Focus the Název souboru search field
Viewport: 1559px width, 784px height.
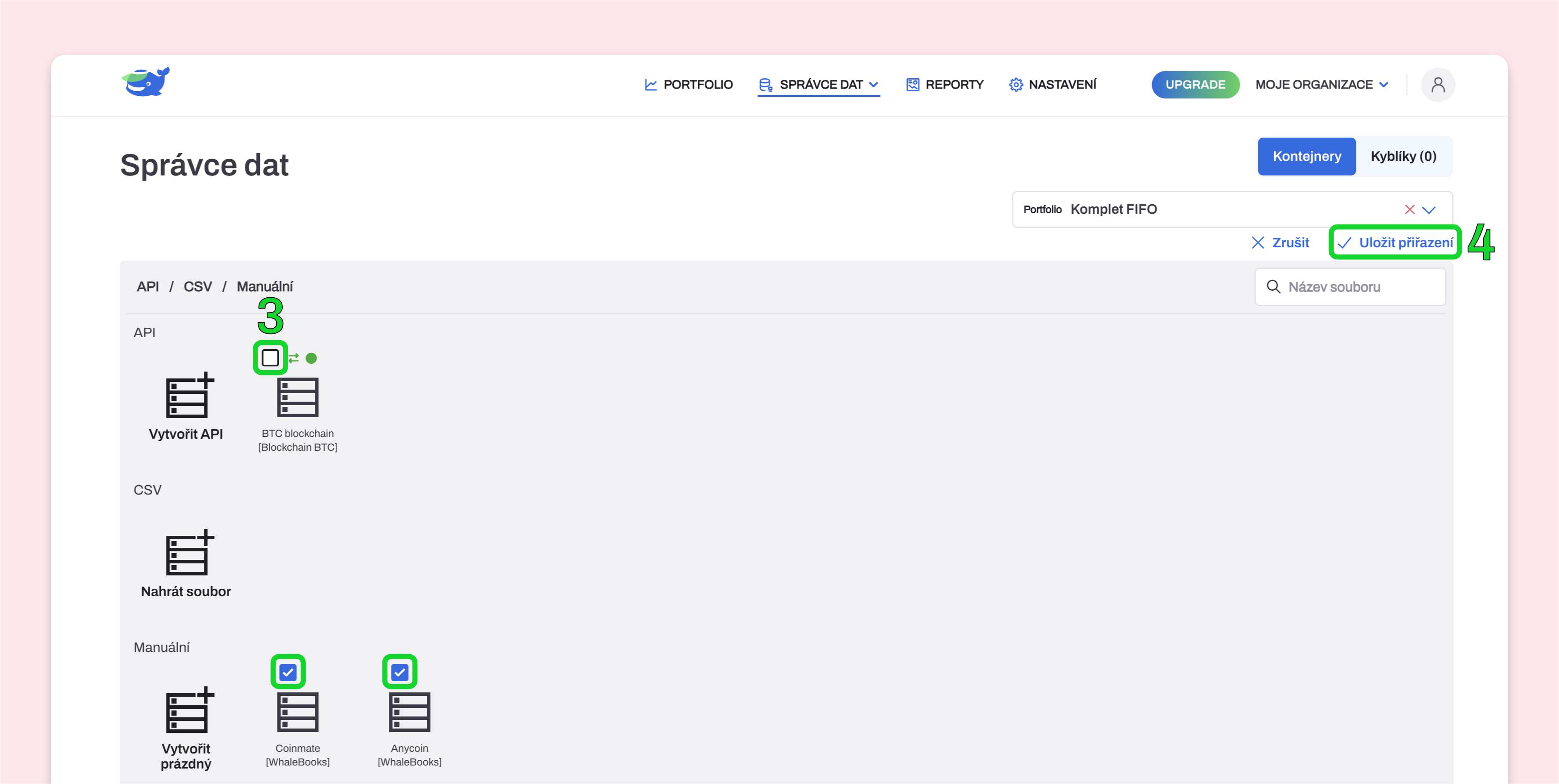click(x=1350, y=287)
